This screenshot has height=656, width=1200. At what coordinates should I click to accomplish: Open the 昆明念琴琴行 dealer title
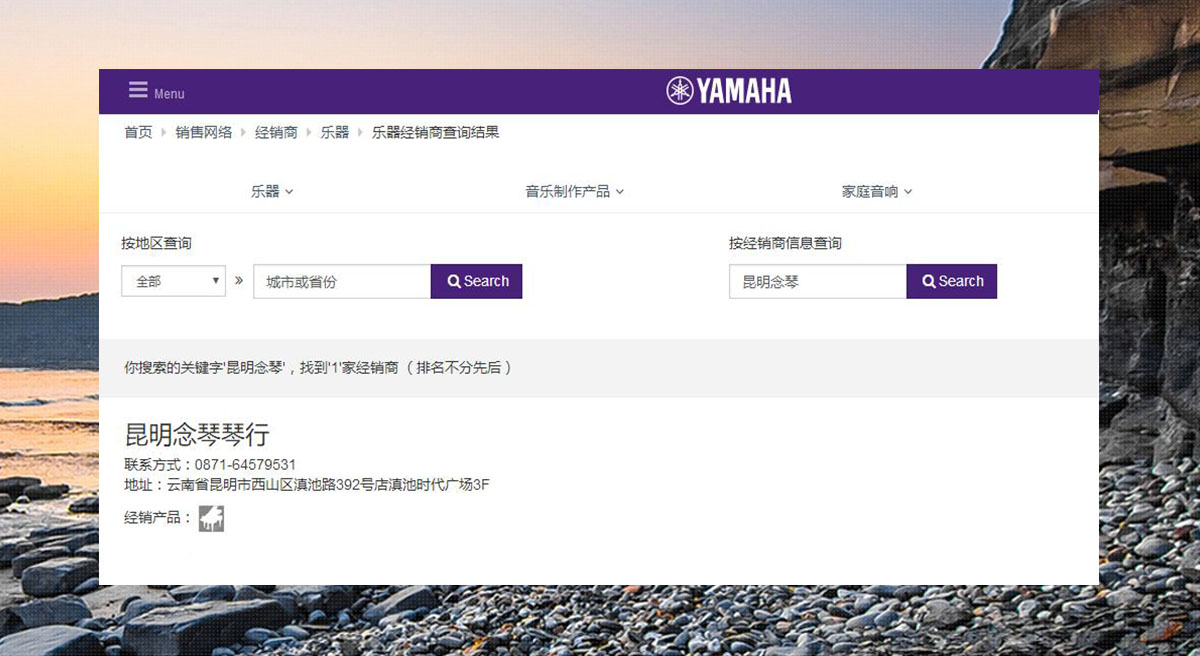click(197, 435)
